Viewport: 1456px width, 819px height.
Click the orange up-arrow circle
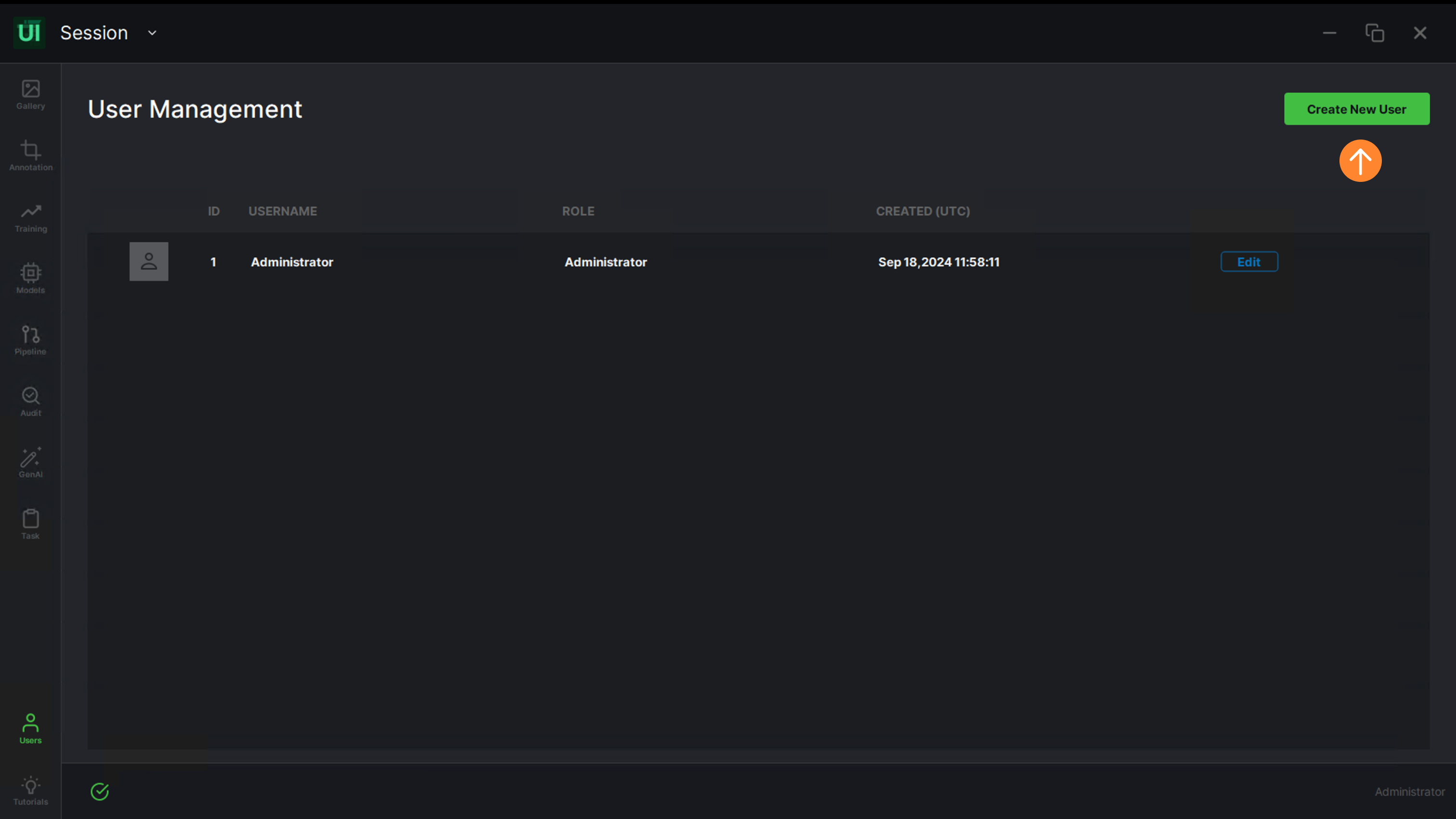(x=1360, y=161)
